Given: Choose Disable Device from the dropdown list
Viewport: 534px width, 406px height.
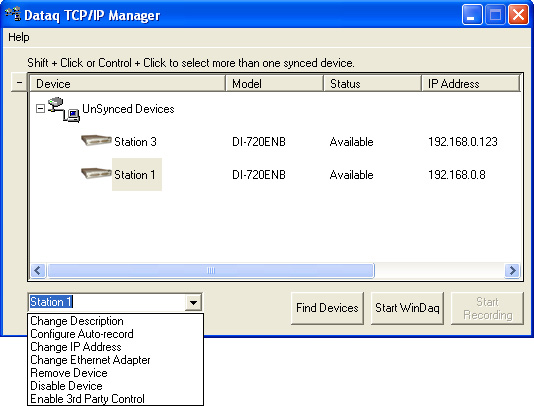Looking at the screenshot, I should click(x=115, y=386).
